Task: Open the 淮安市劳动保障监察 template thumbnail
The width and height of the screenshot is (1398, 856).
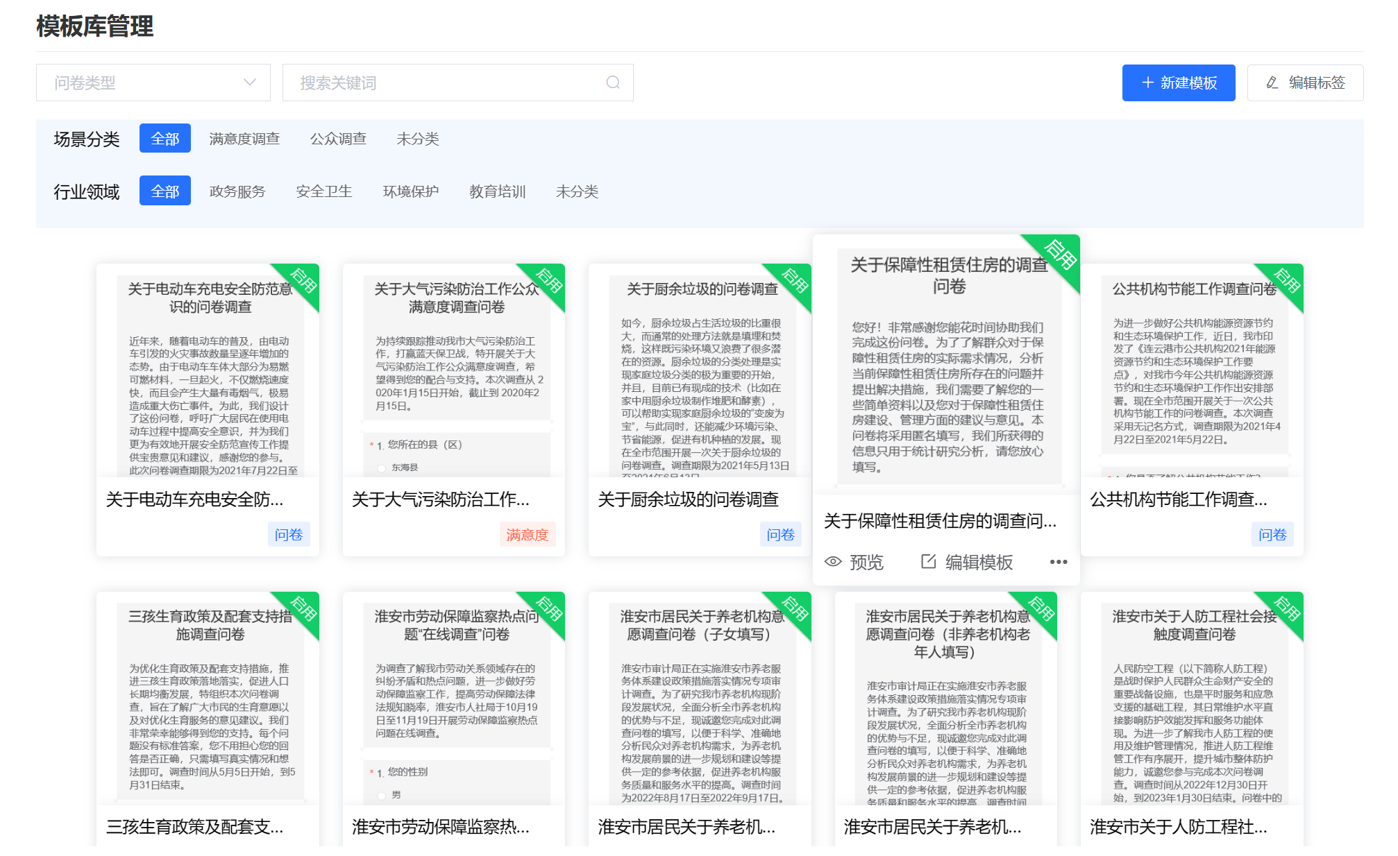Action: (x=454, y=698)
